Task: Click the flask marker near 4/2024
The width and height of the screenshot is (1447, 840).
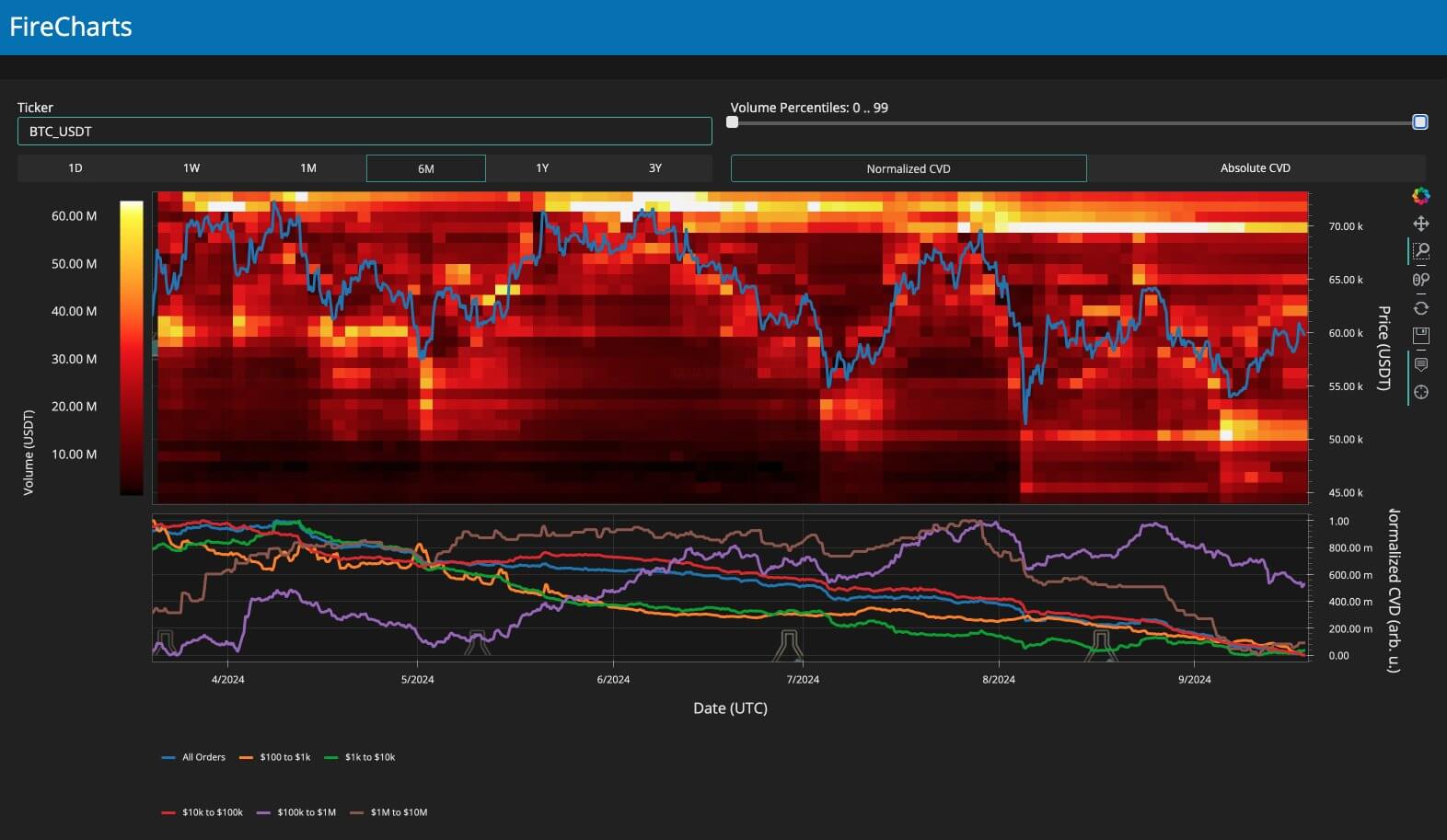Action: (x=165, y=642)
